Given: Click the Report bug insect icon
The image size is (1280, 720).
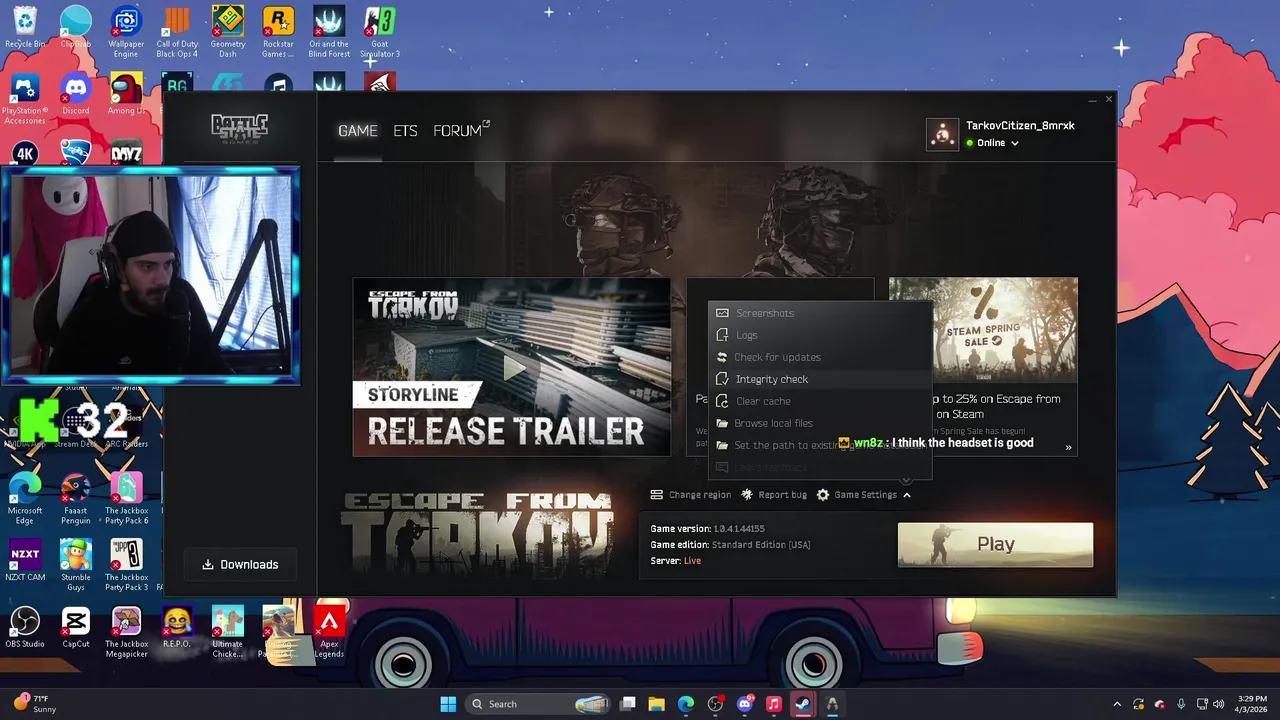Looking at the screenshot, I should [x=747, y=495].
